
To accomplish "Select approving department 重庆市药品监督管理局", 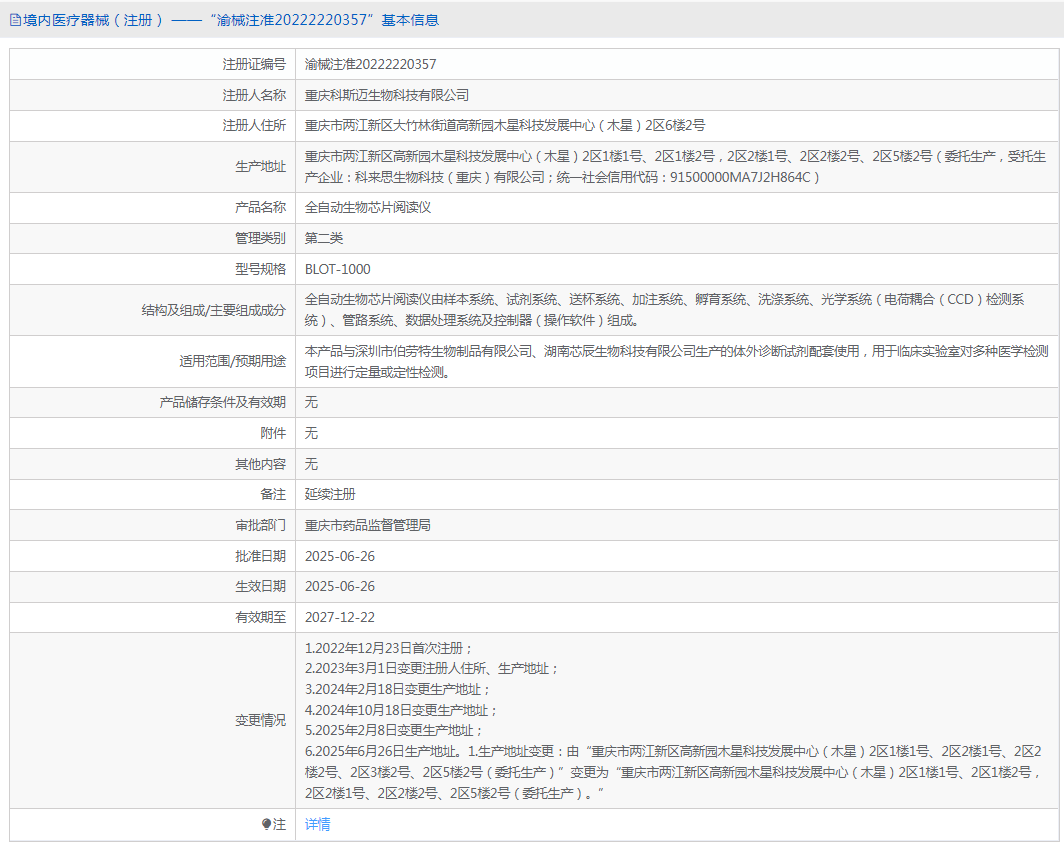I will pos(368,525).
